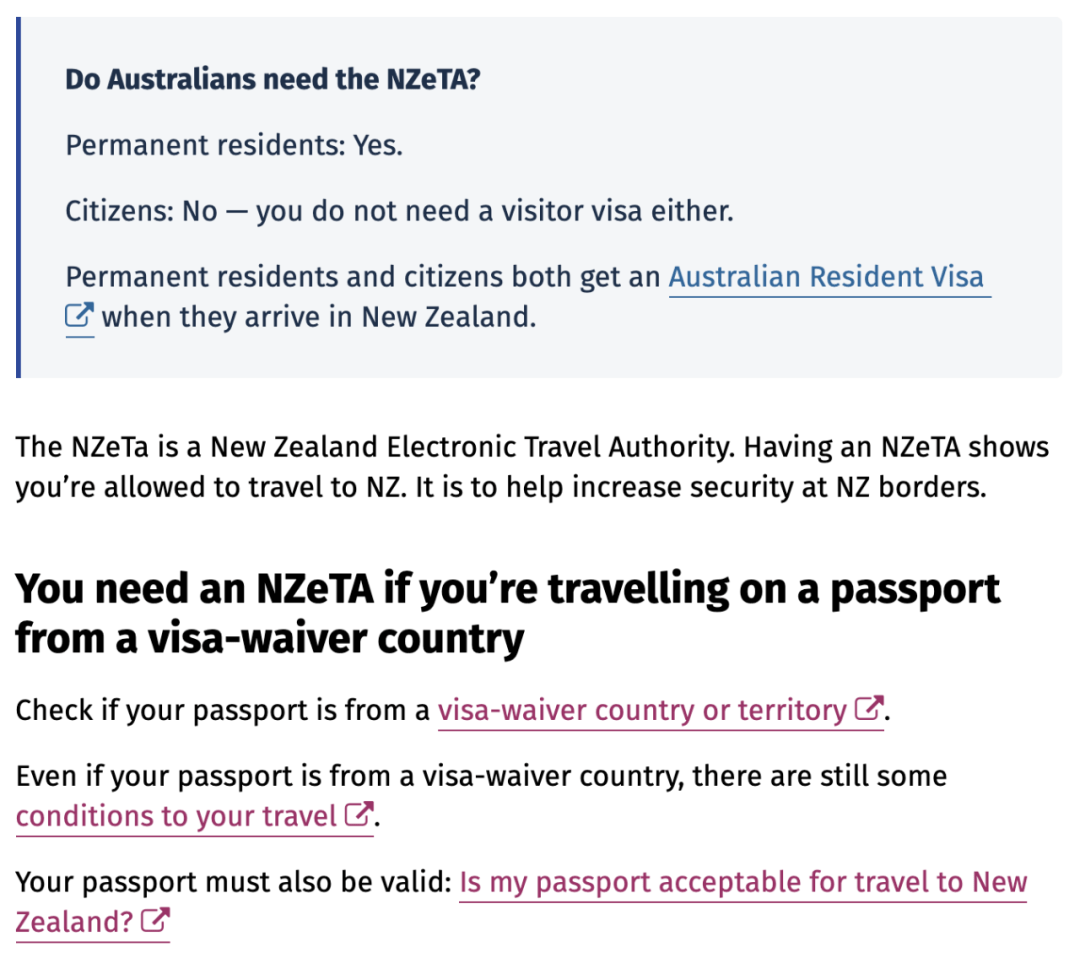1080x974 pixels.
Task: Click external-link icon after "country or territory"
Action: point(868,710)
